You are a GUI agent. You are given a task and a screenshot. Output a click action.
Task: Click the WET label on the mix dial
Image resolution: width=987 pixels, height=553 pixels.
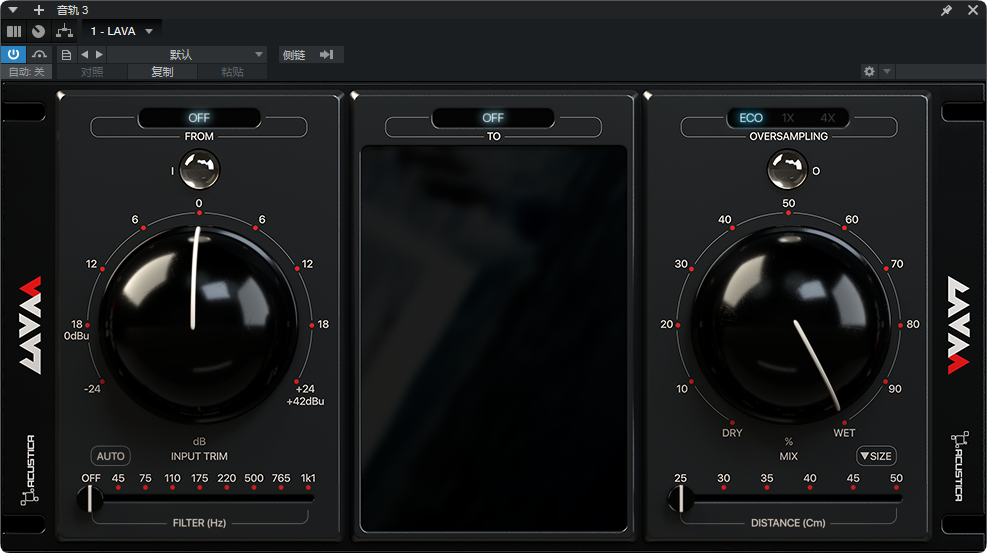point(844,433)
